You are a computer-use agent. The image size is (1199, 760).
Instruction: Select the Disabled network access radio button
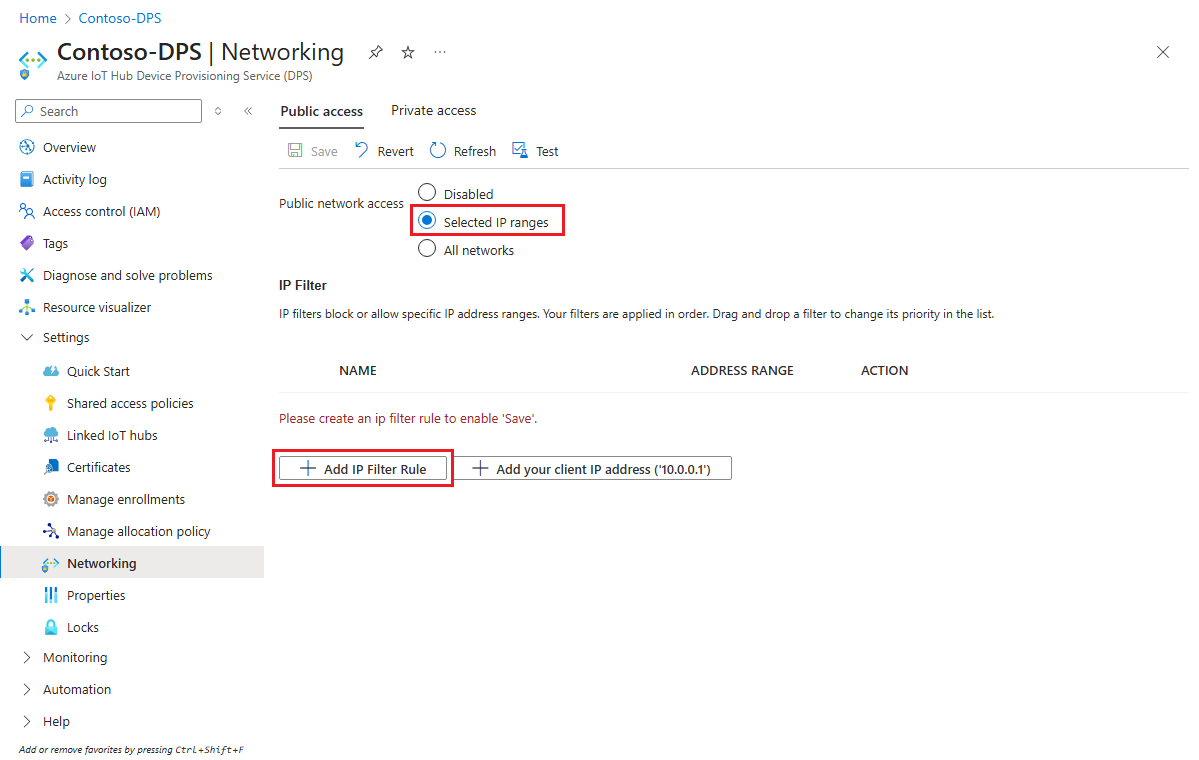point(427,192)
